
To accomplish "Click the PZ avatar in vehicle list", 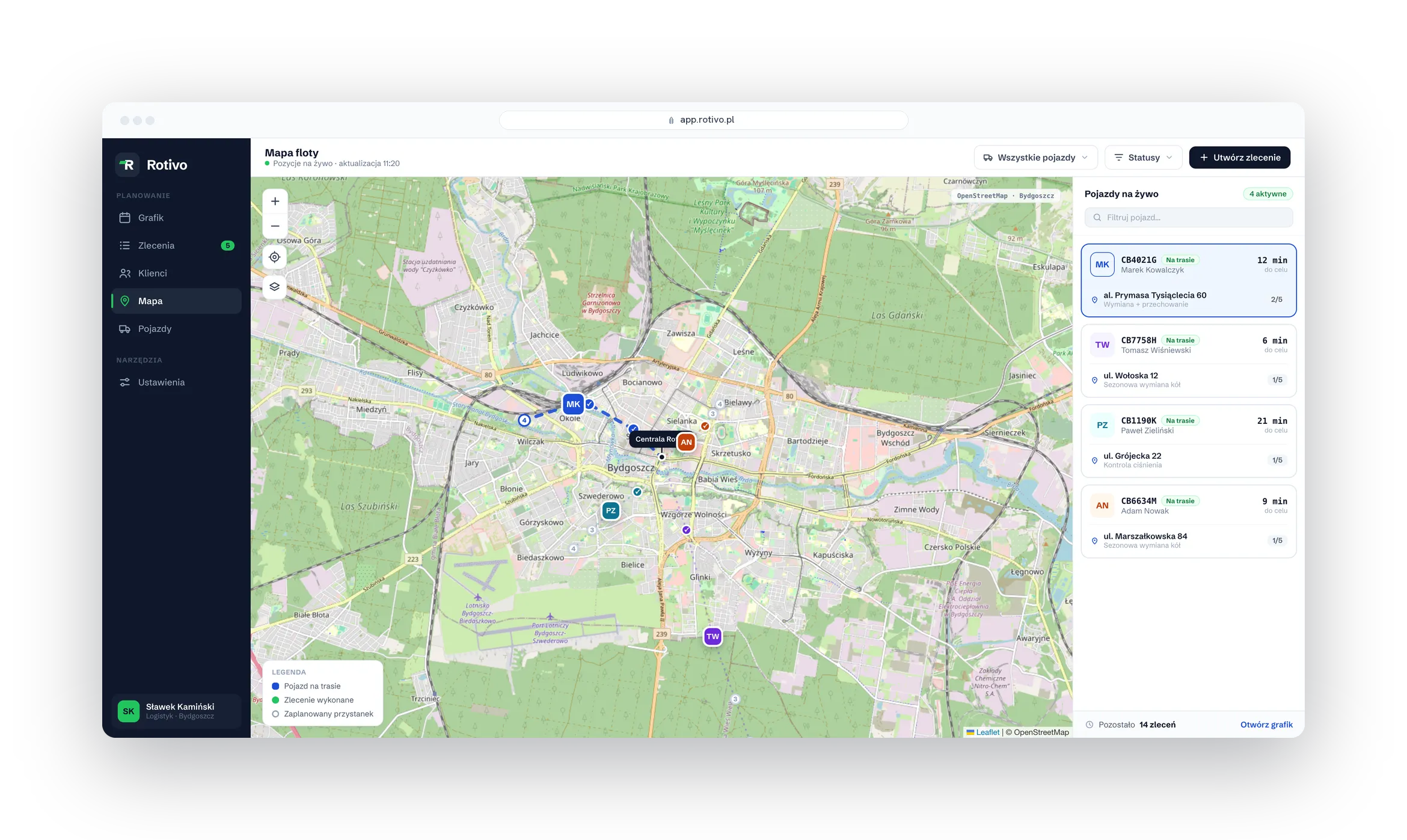I will tap(1102, 425).
